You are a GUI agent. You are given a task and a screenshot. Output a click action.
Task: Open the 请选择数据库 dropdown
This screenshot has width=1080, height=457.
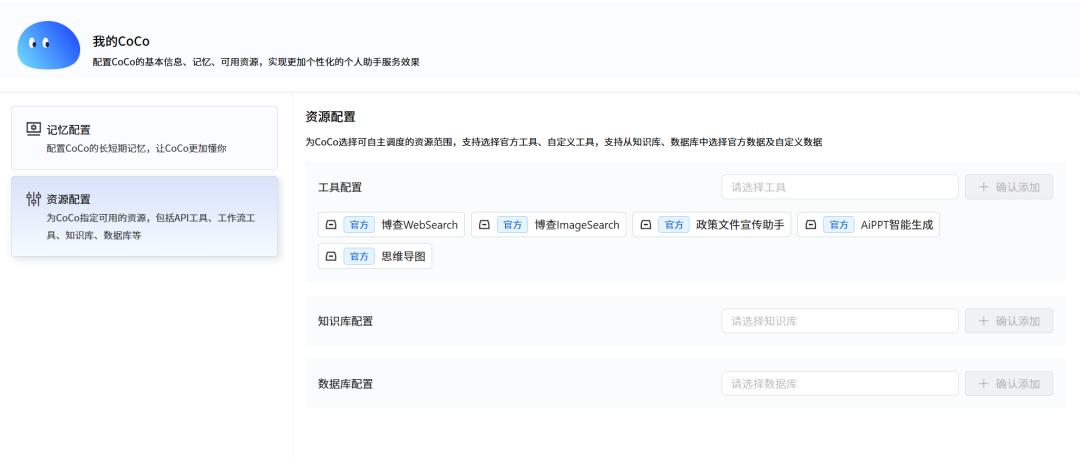(840, 383)
